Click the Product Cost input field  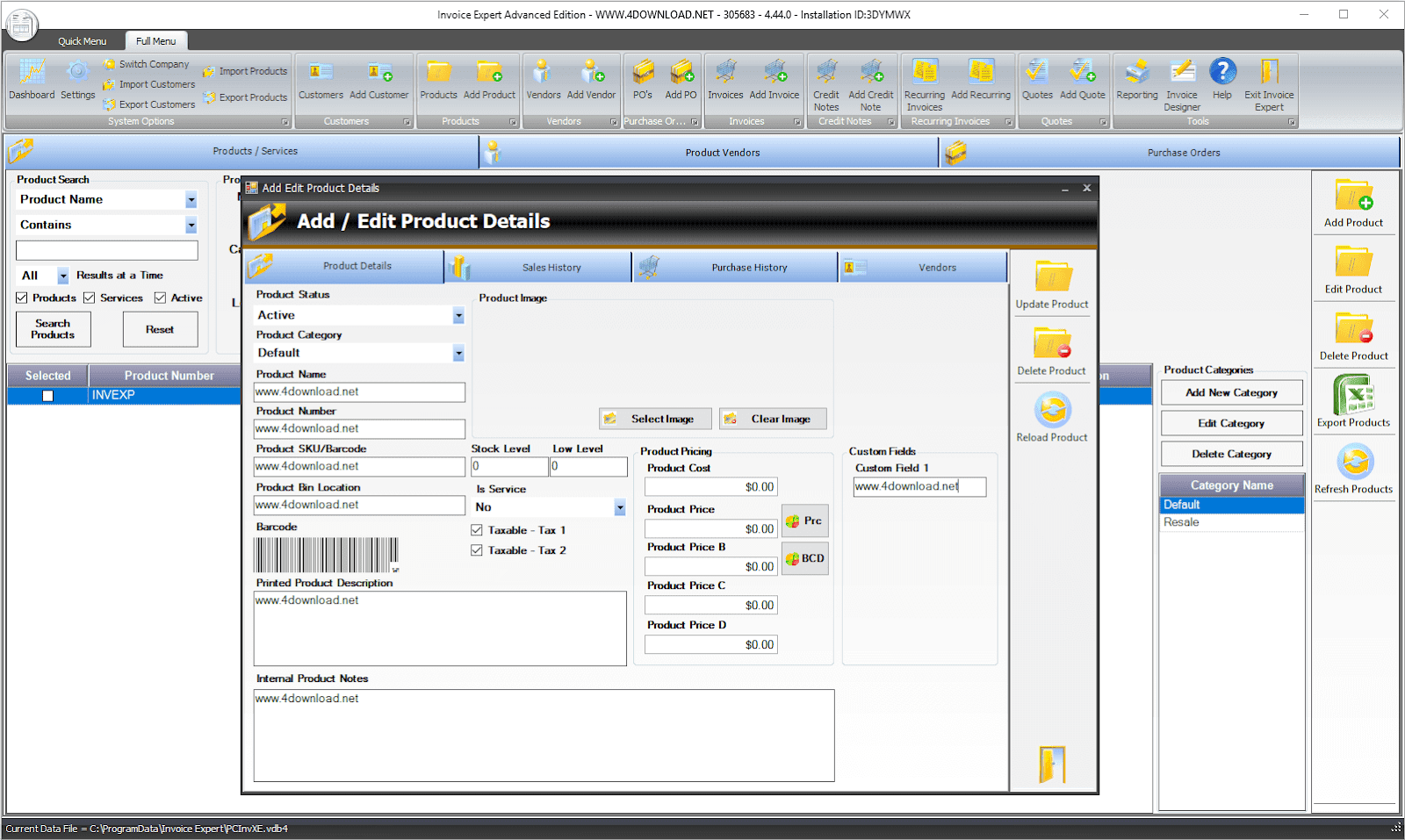coord(711,487)
